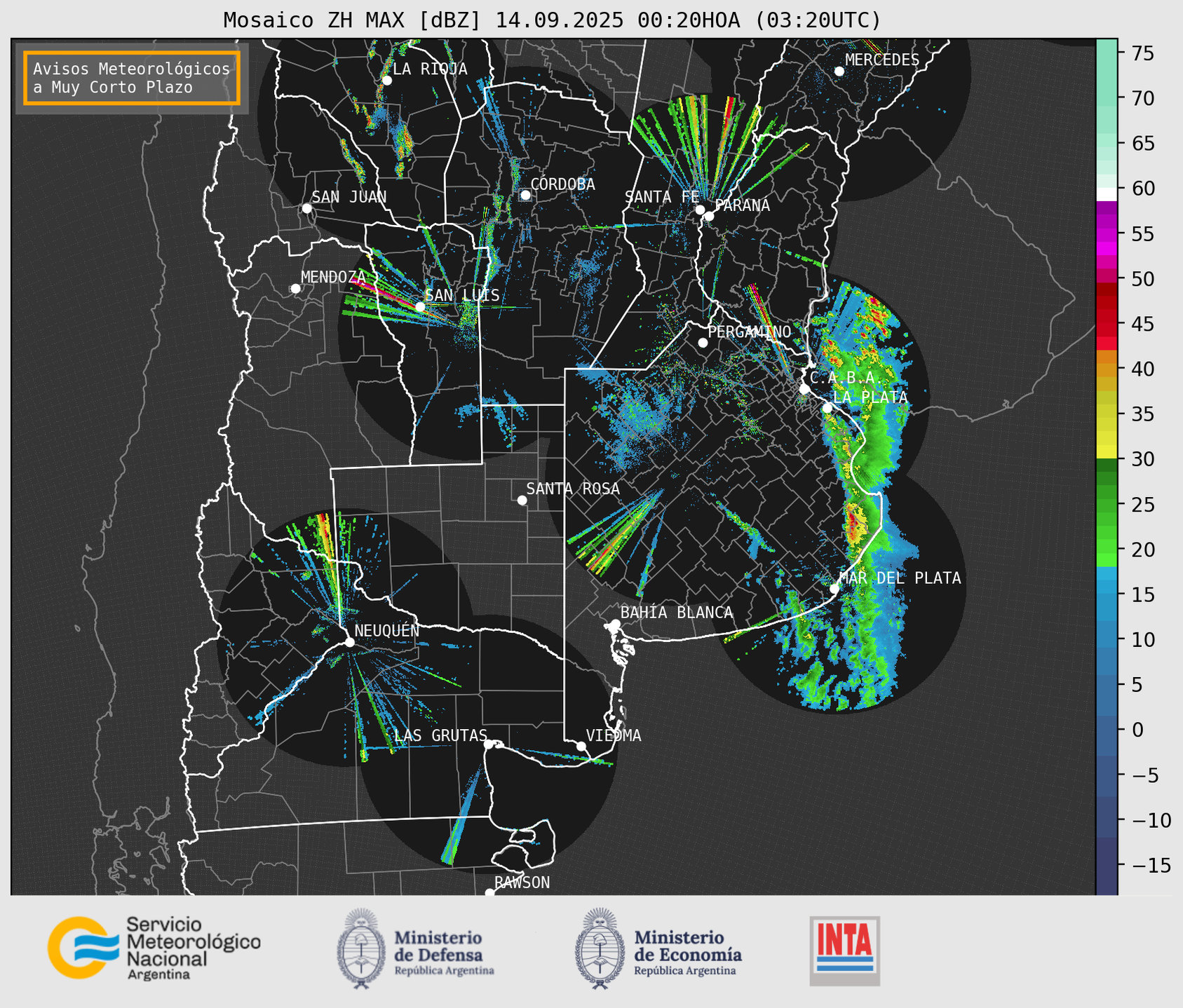Click the '0' tick label on color scale
The width and height of the screenshot is (1183, 1008).
tap(1137, 730)
